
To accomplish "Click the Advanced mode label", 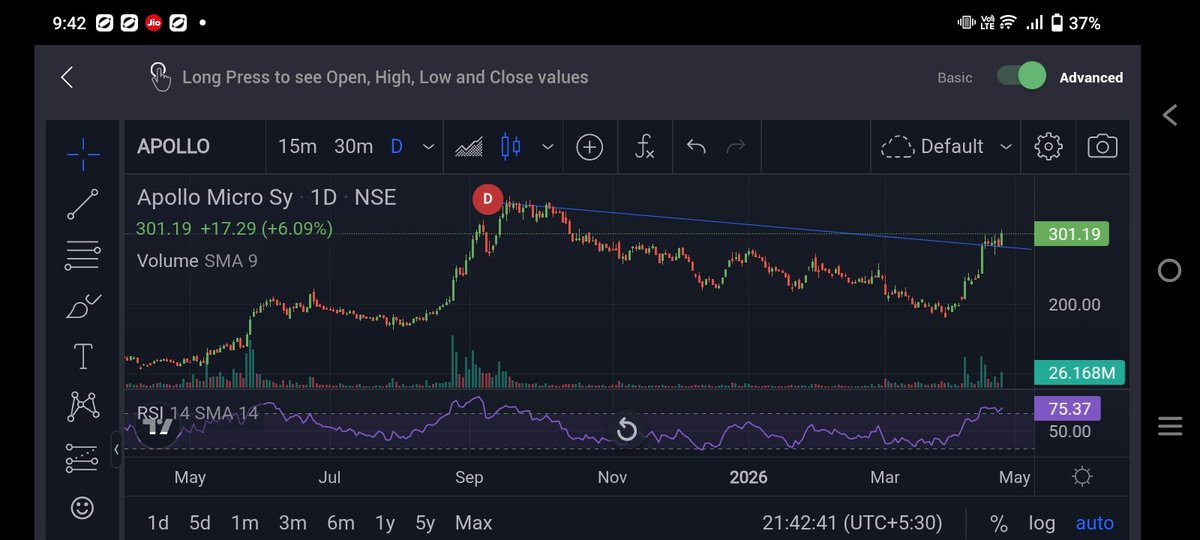I will point(1091,77).
